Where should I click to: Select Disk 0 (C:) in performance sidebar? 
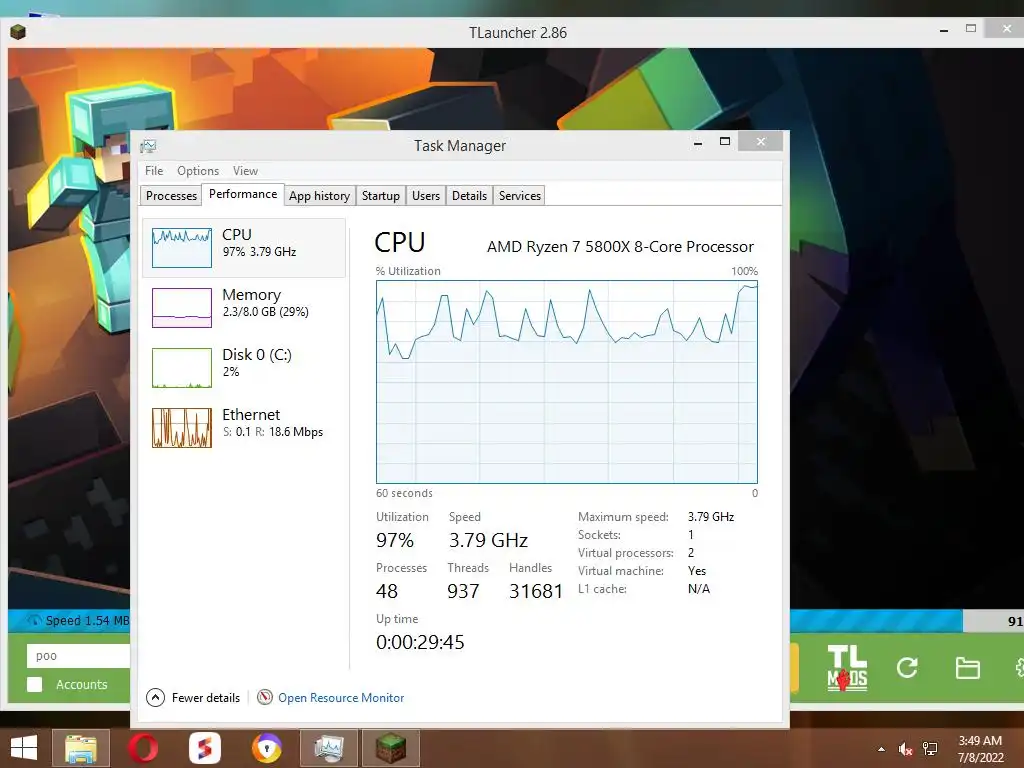(x=244, y=368)
